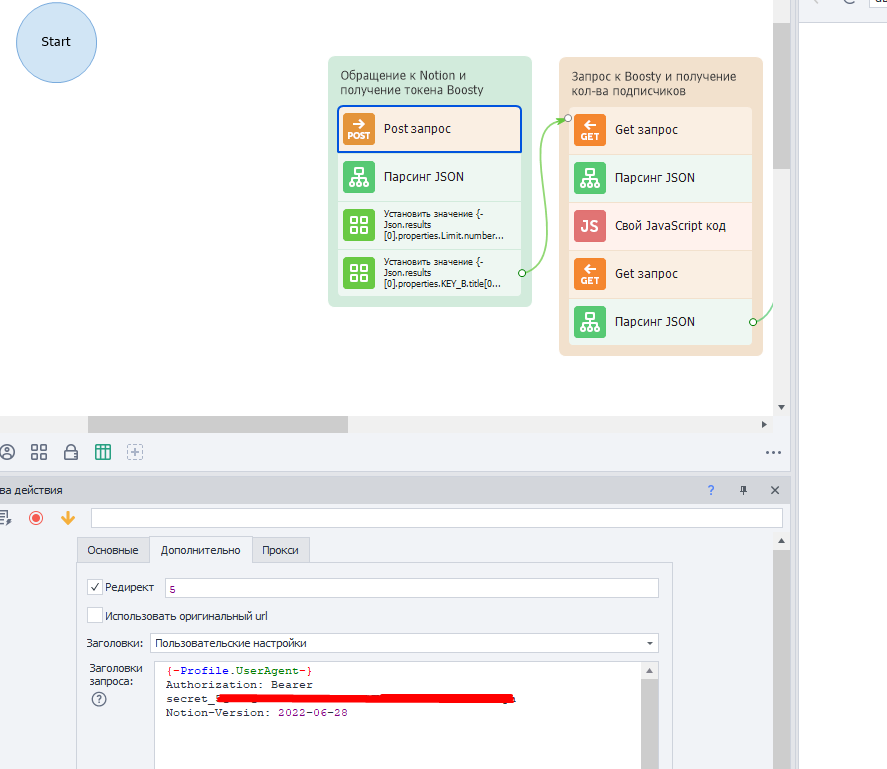Select last Парсинг JSON in Boosty block
This screenshot has width=887, height=769.
pyautogui.click(x=660, y=322)
